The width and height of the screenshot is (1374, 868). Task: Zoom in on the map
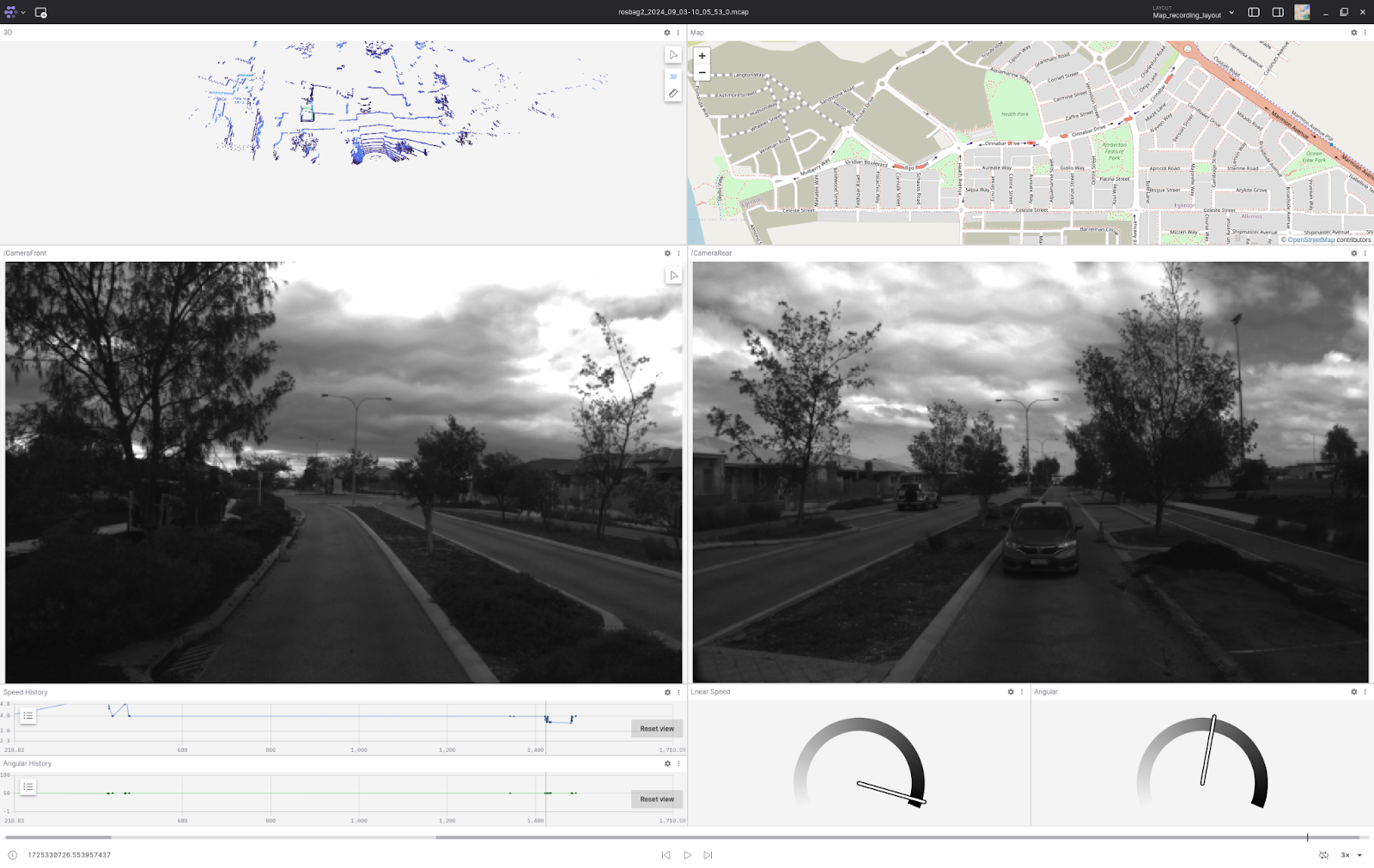pyautogui.click(x=702, y=56)
